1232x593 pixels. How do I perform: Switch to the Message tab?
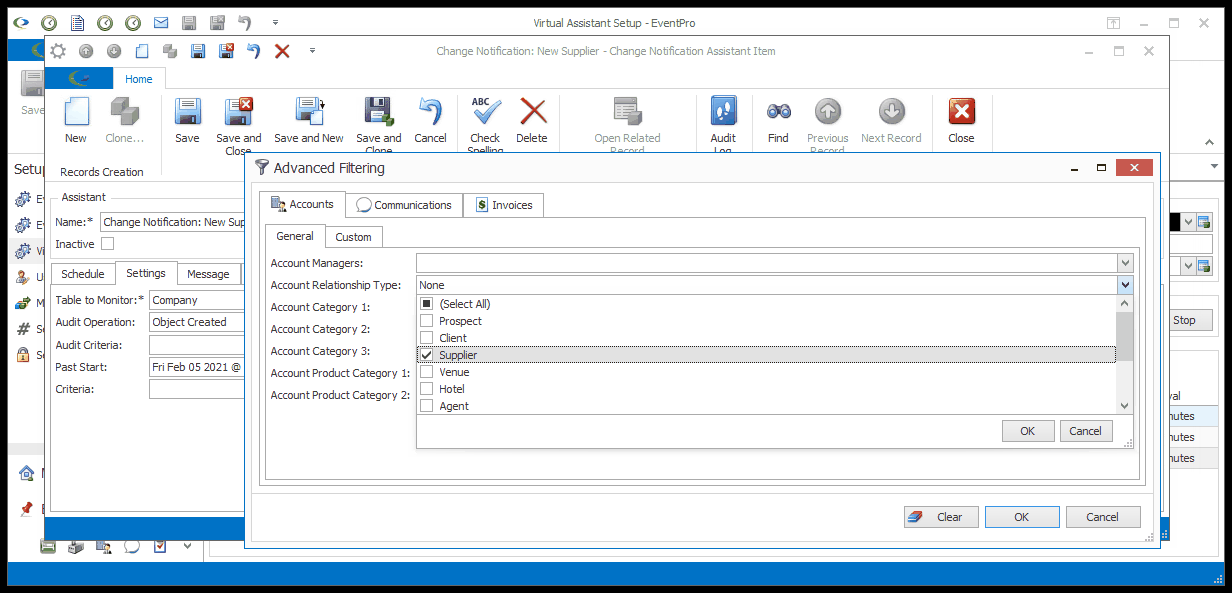click(x=208, y=274)
